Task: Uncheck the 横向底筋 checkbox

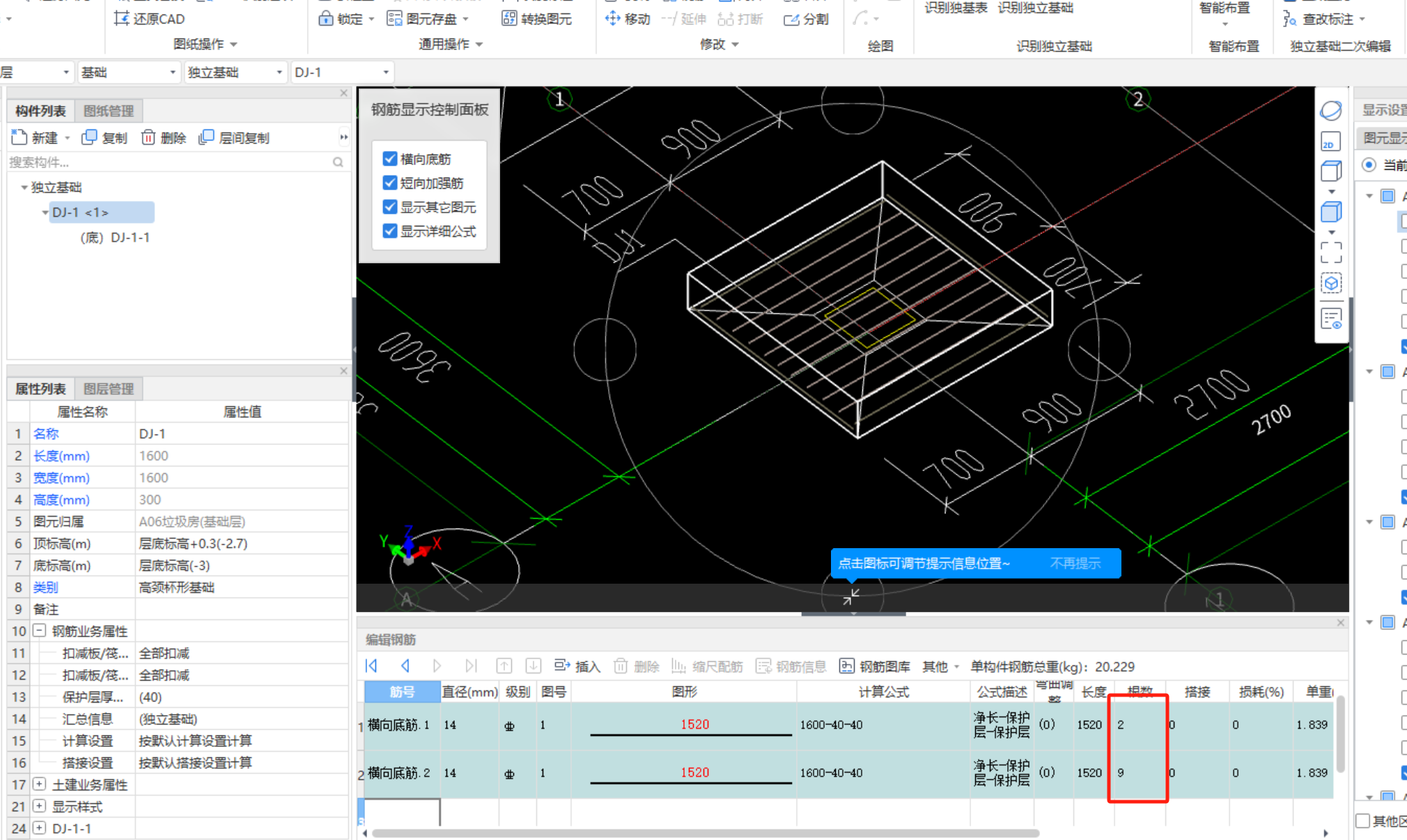Action: coord(390,159)
